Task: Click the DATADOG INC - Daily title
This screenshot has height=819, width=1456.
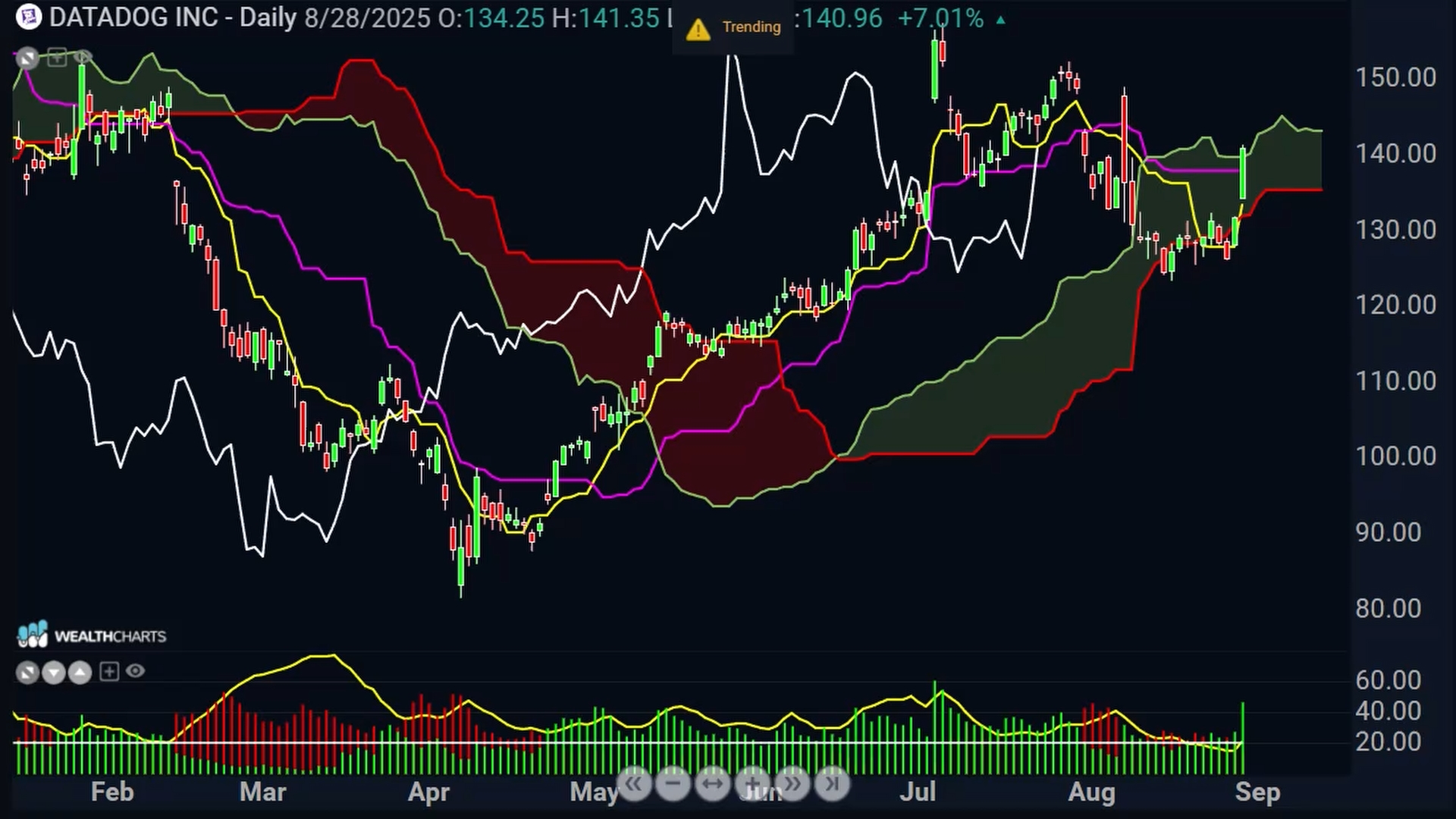Action: [173, 17]
